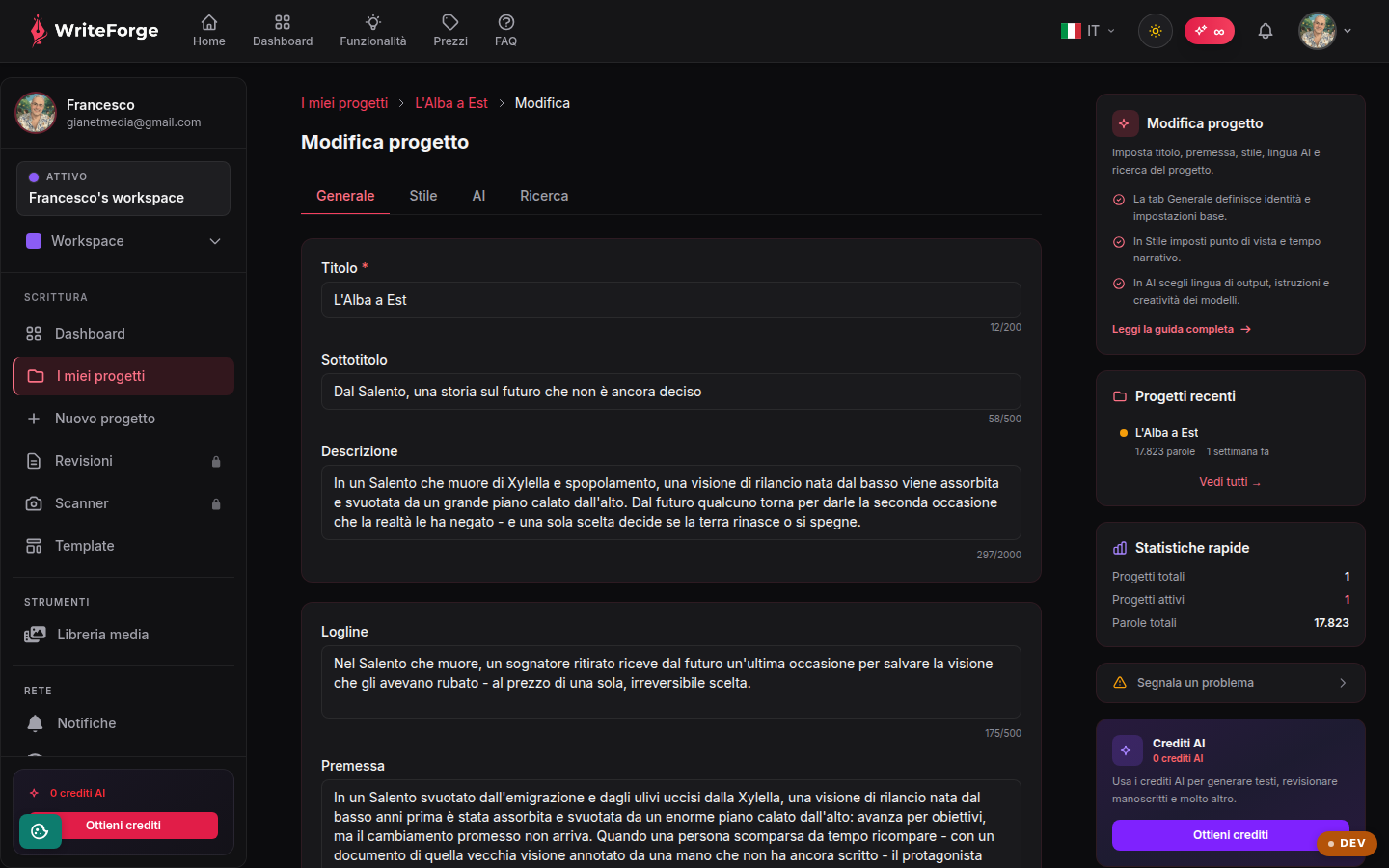The image size is (1389, 868).
Task: Open Revisioni in sidebar
Action: [123, 461]
